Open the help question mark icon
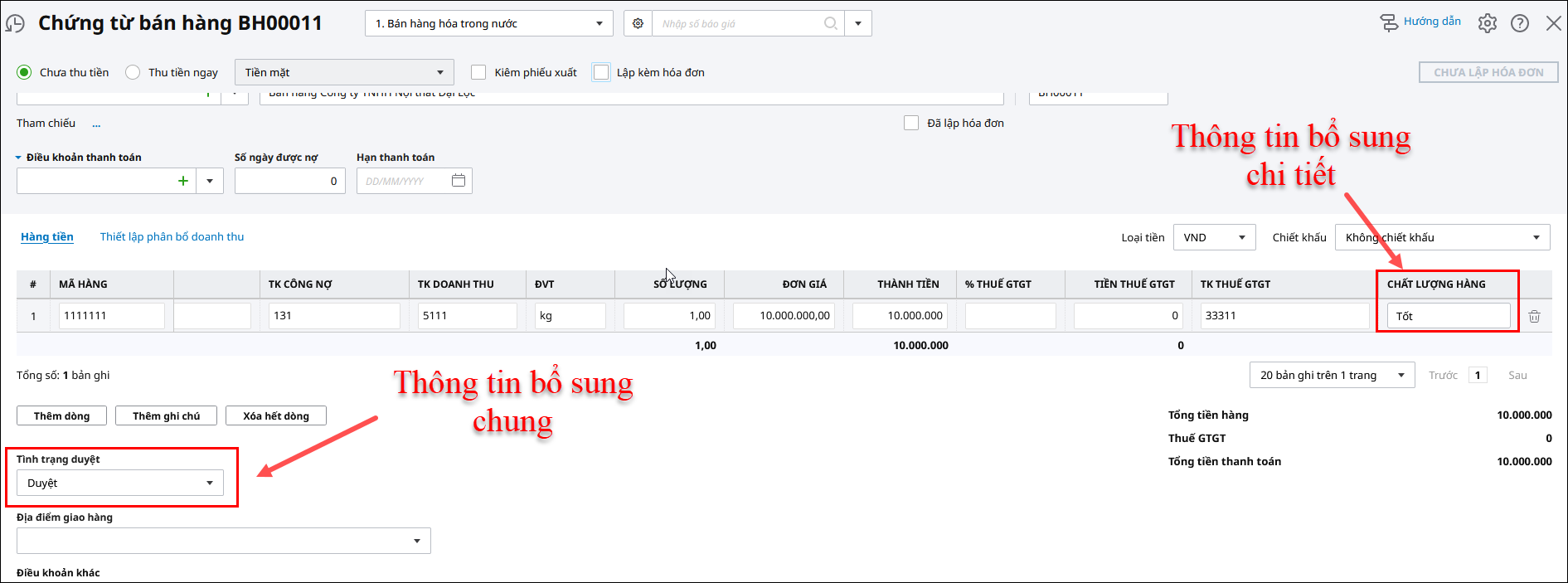1568x583 pixels. 1520,23
